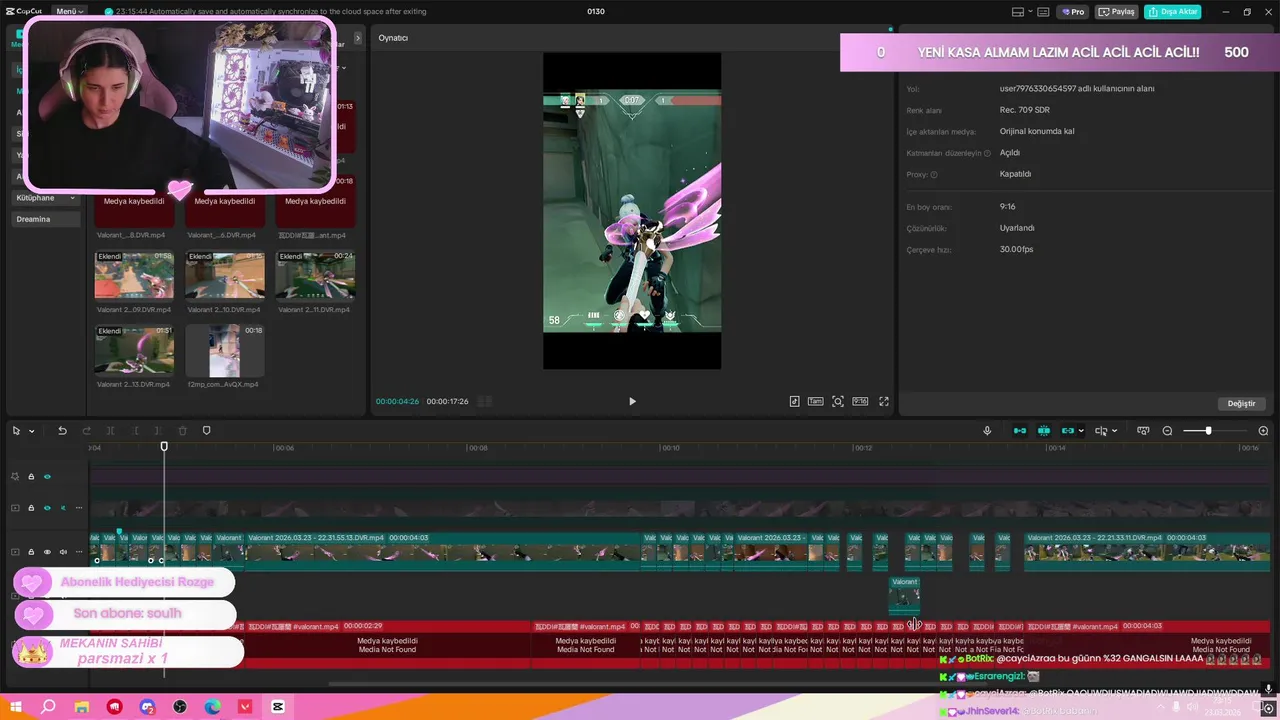Open the Menü dropdown
Image resolution: width=1280 pixels, height=720 pixels.
point(70,11)
